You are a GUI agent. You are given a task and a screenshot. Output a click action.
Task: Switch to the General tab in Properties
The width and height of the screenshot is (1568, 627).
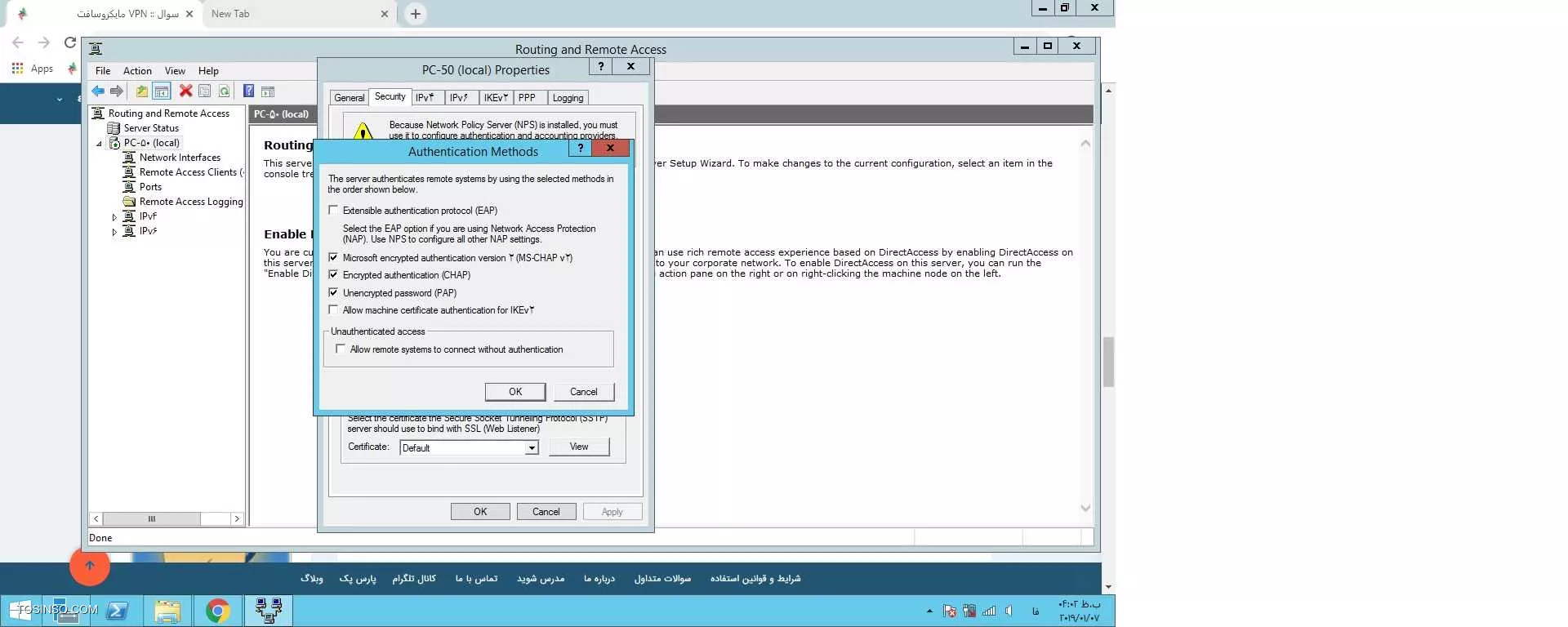[x=350, y=98]
